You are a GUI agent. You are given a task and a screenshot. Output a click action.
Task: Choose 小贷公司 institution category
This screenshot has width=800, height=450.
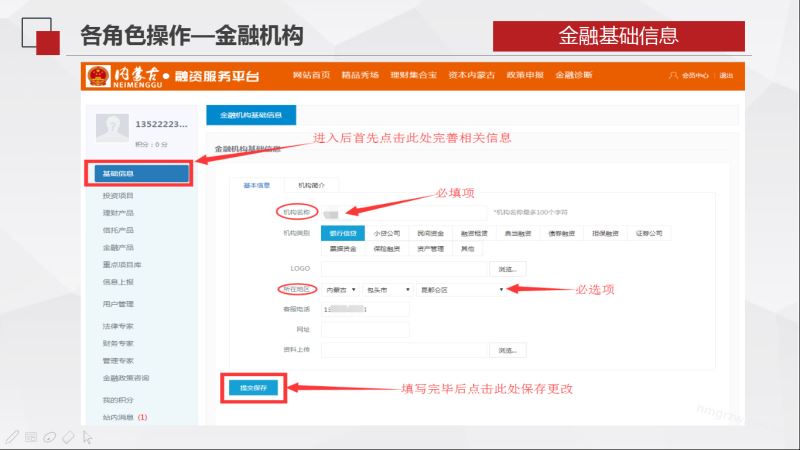coord(386,232)
